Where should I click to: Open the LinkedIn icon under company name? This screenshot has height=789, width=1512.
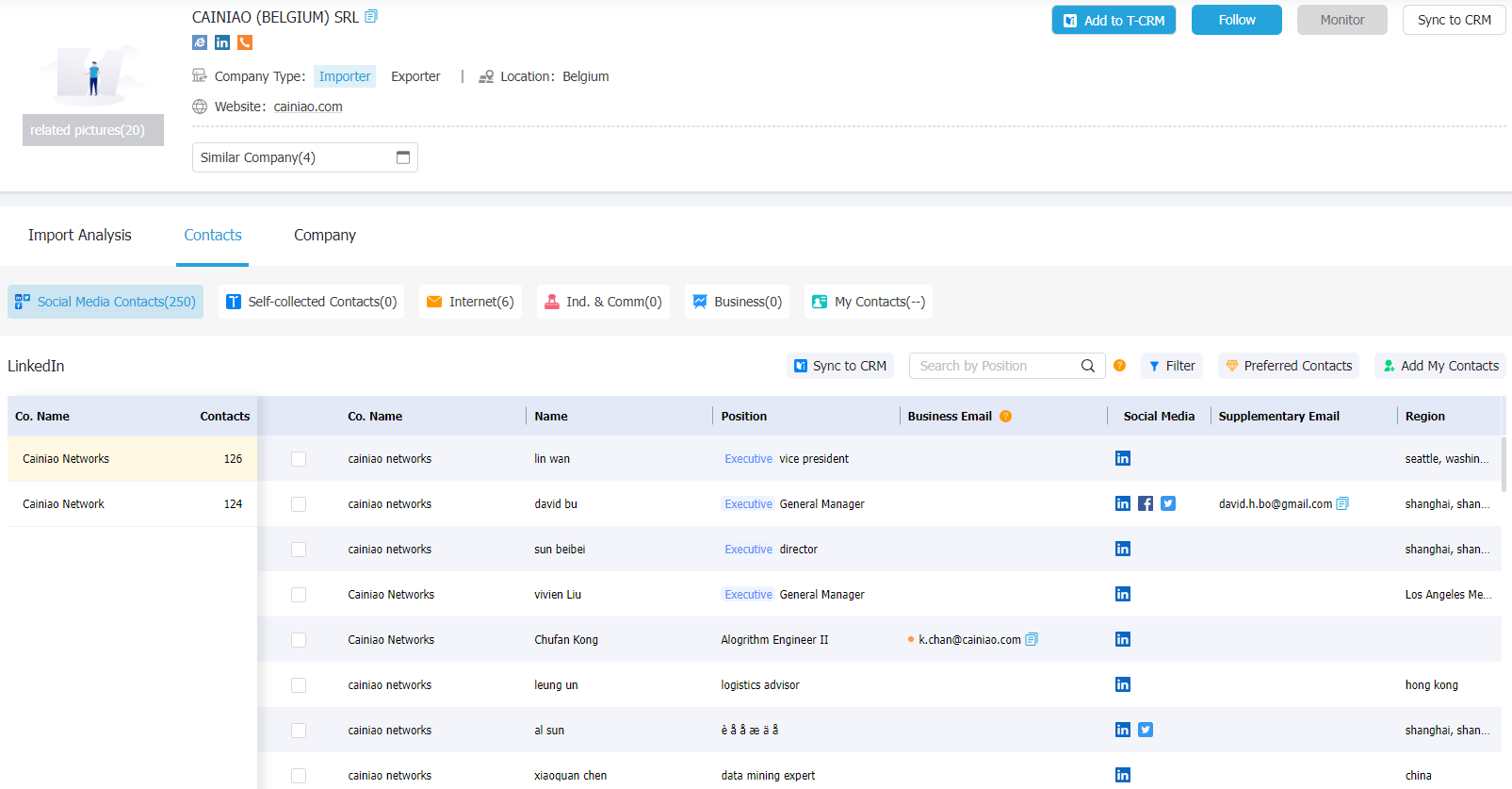pos(222,42)
